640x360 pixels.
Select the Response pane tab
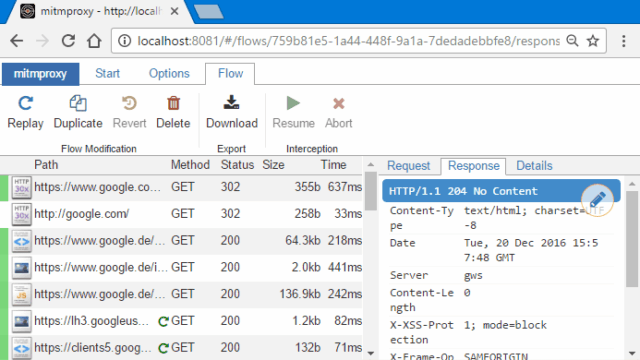pyautogui.click(x=473, y=166)
